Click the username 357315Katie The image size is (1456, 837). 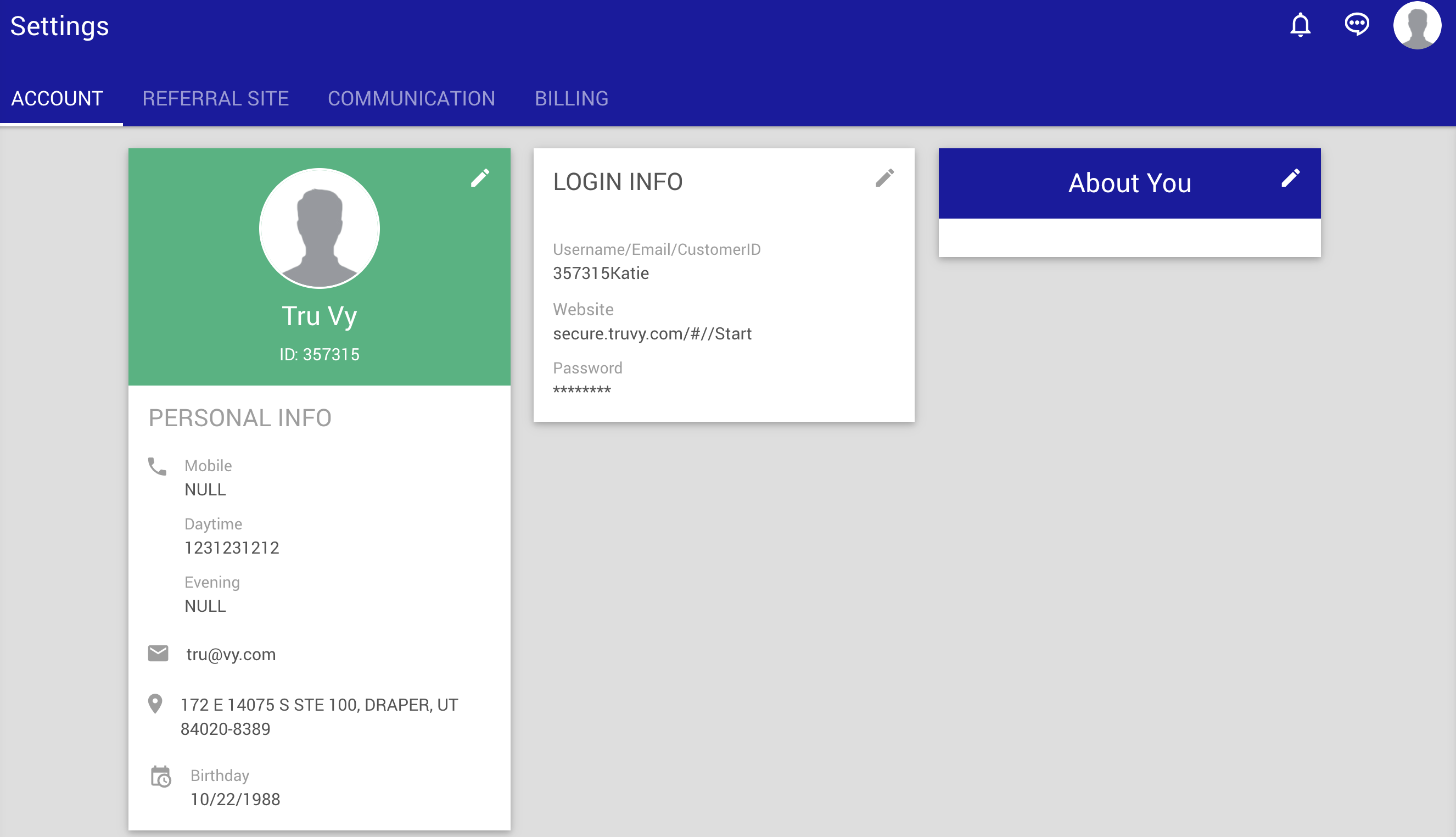[601, 274]
